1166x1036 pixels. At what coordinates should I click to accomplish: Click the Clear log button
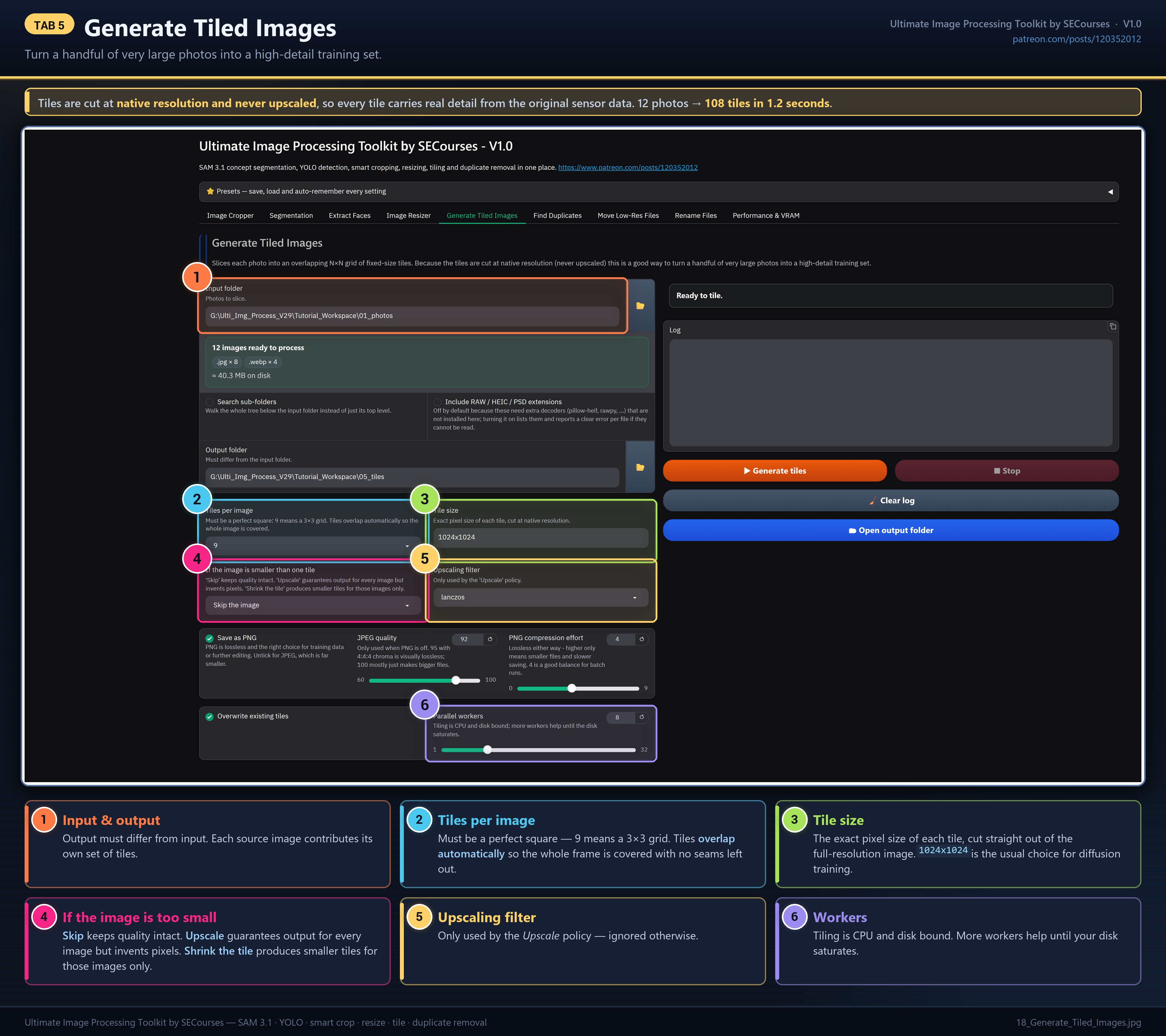[891, 500]
